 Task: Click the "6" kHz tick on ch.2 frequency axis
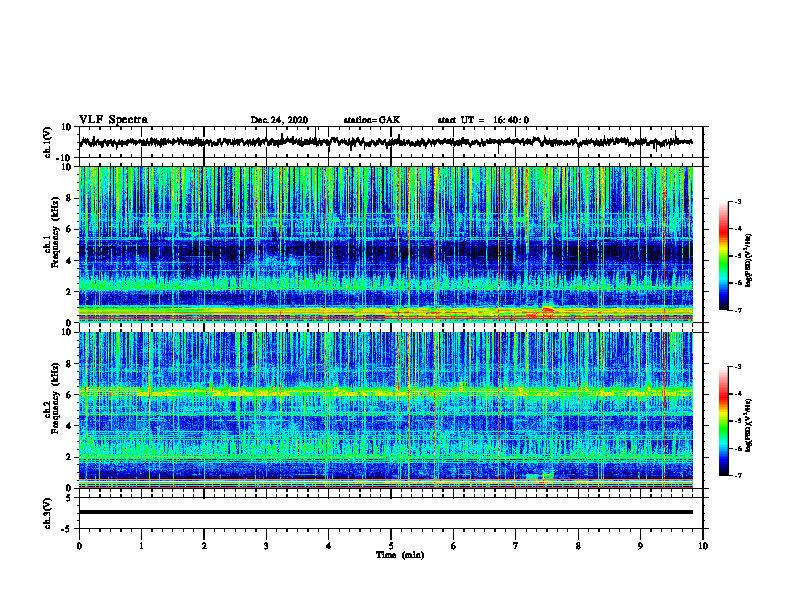pyautogui.click(x=69, y=395)
